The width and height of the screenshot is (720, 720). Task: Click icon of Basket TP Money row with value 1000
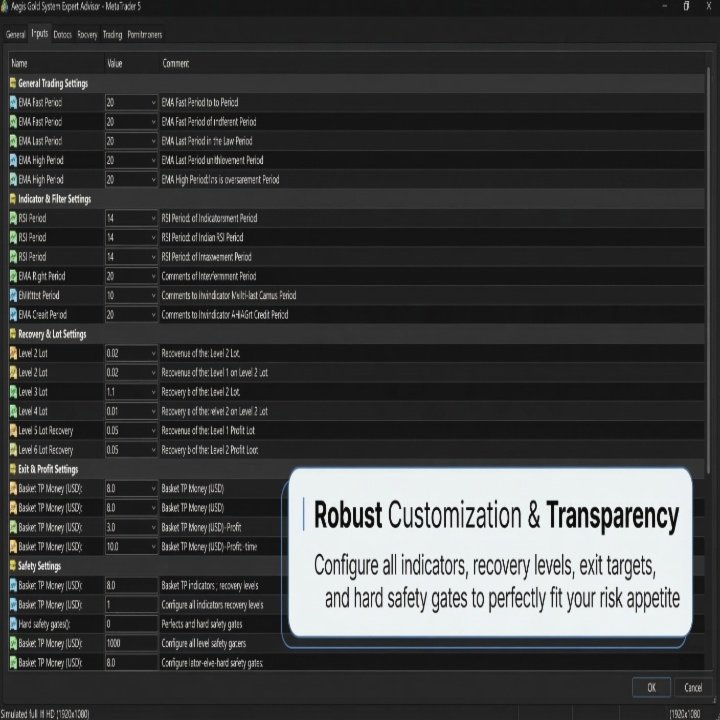[x=13, y=643]
